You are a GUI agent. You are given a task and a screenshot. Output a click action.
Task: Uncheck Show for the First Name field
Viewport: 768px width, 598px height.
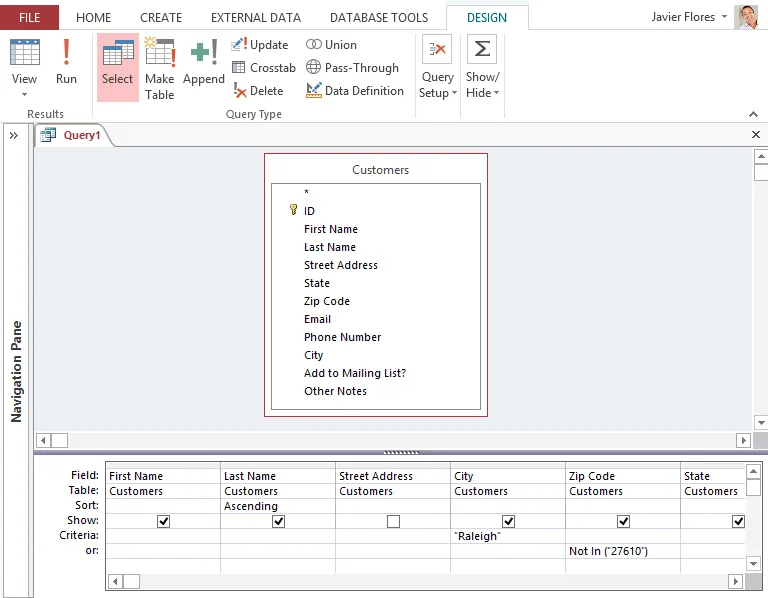pyautogui.click(x=164, y=521)
